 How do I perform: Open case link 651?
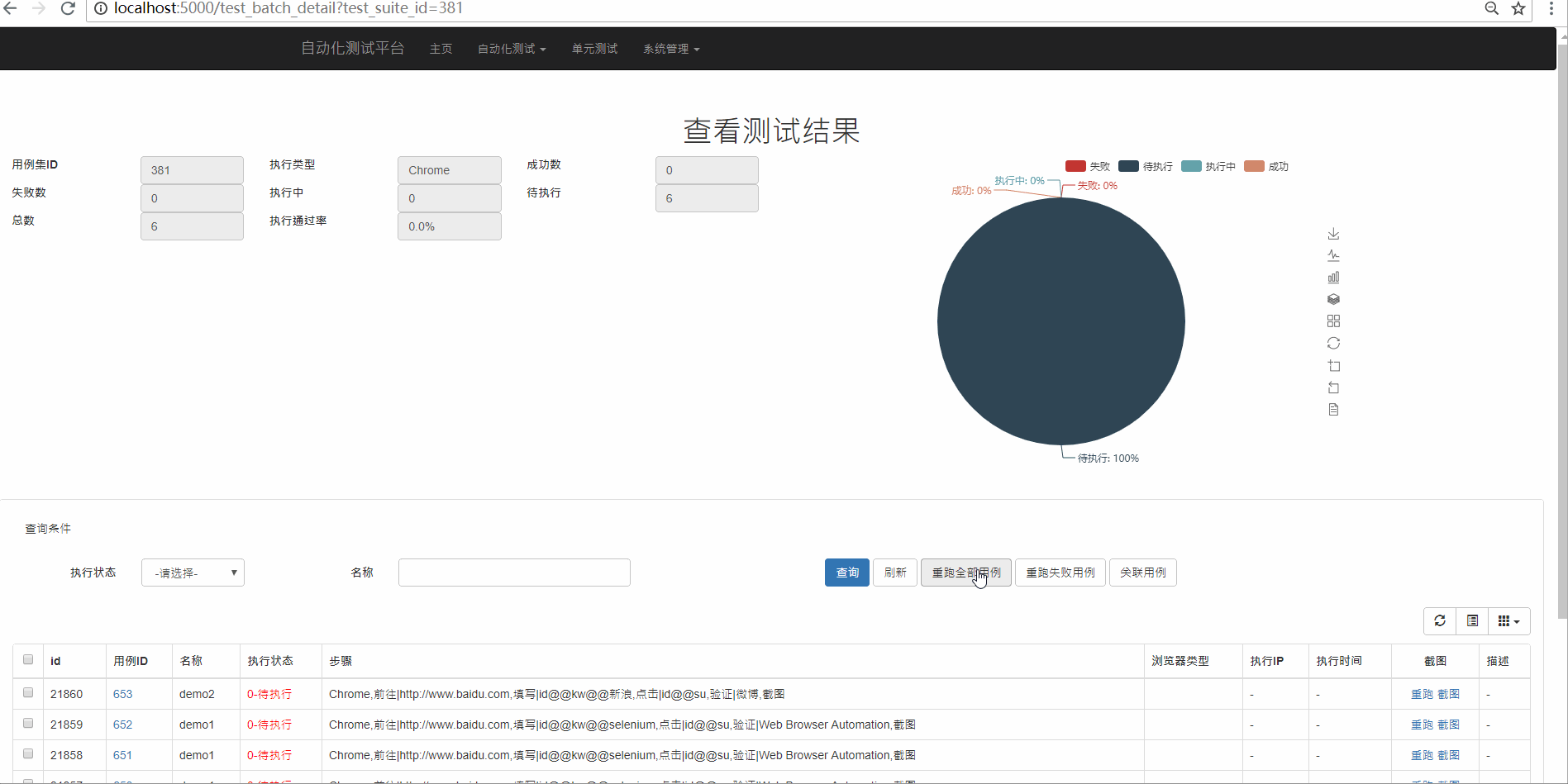click(122, 755)
